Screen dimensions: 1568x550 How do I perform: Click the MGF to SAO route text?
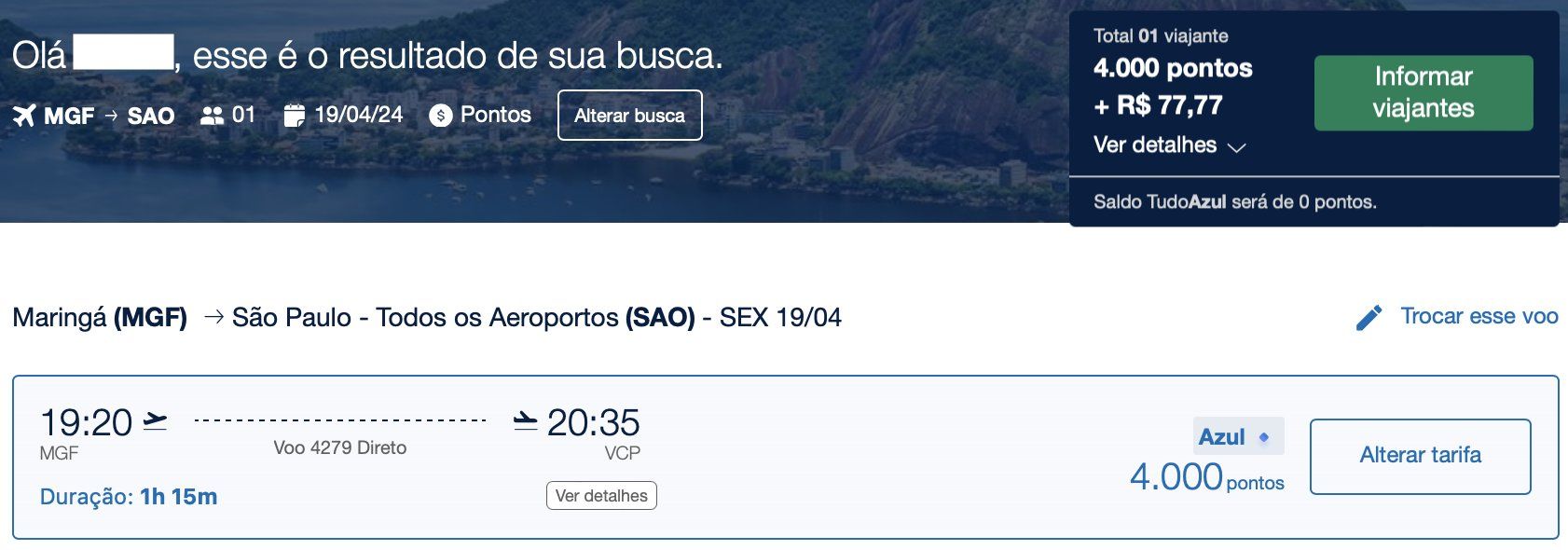pos(109,116)
